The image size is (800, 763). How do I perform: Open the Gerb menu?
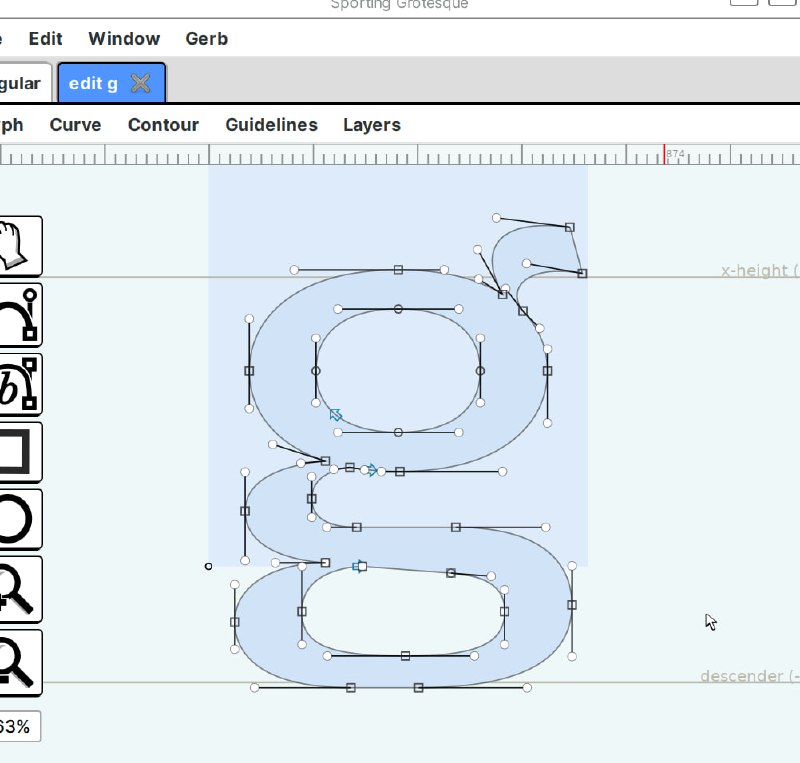(206, 39)
